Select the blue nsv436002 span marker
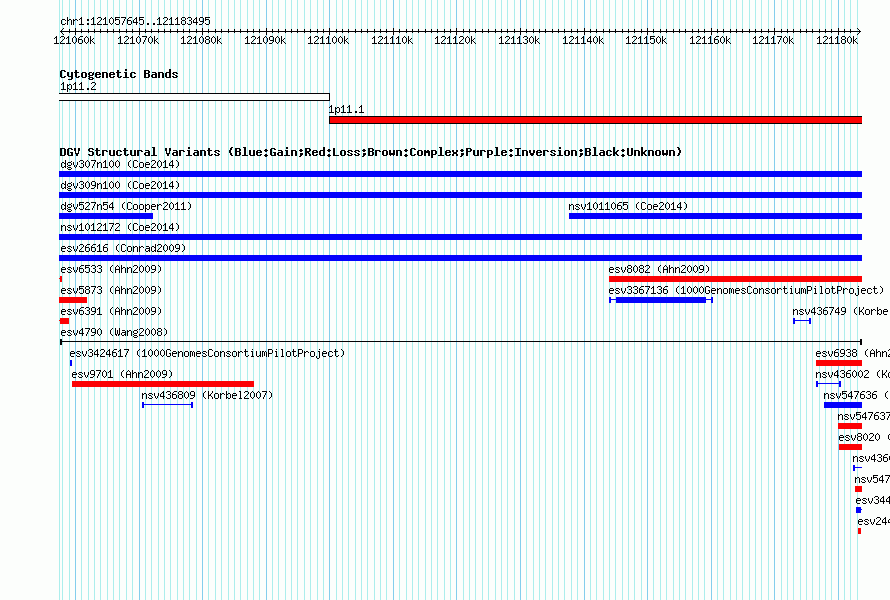Screen dimensions: 890x600 pyautogui.click(x=828, y=384)
